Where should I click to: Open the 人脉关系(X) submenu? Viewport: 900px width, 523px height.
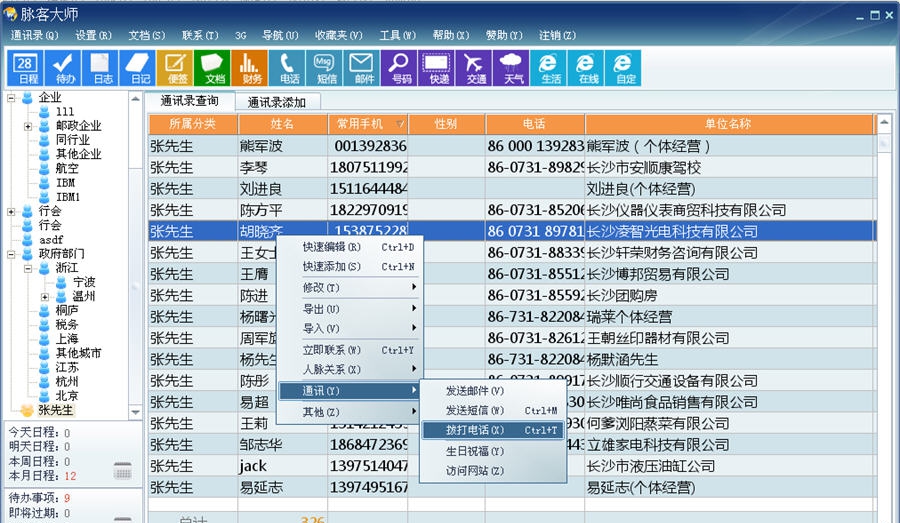coord(350,369)
